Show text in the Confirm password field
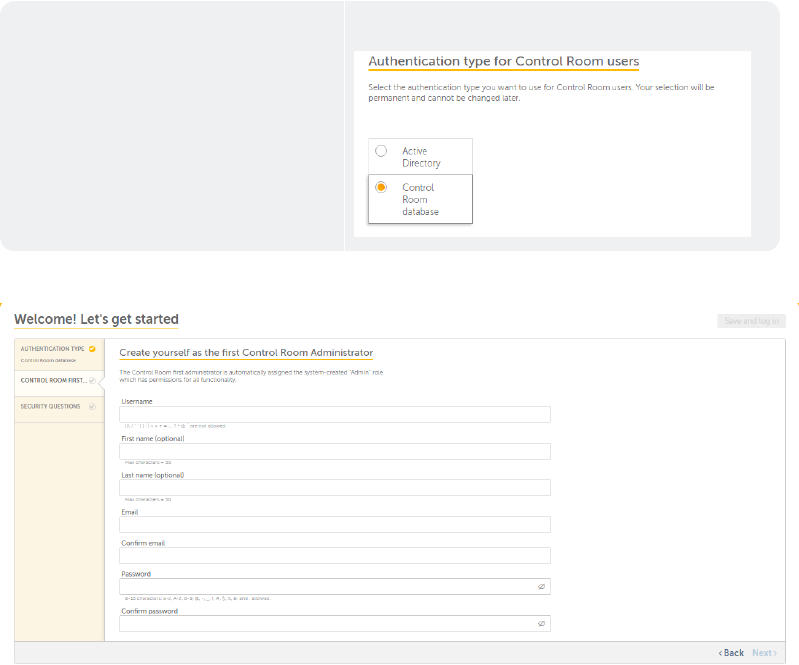 (541, 623)
